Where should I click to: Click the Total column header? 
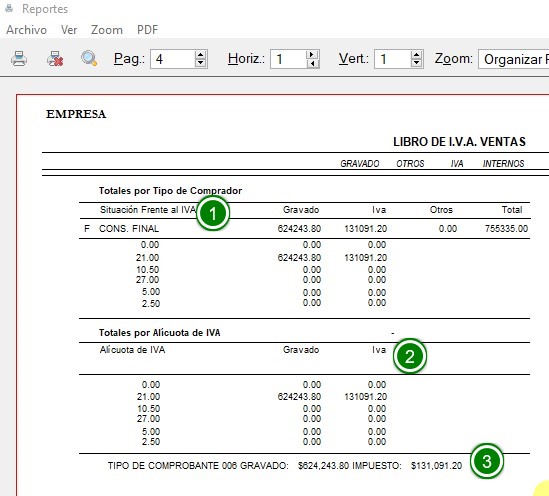pos(512,210)
